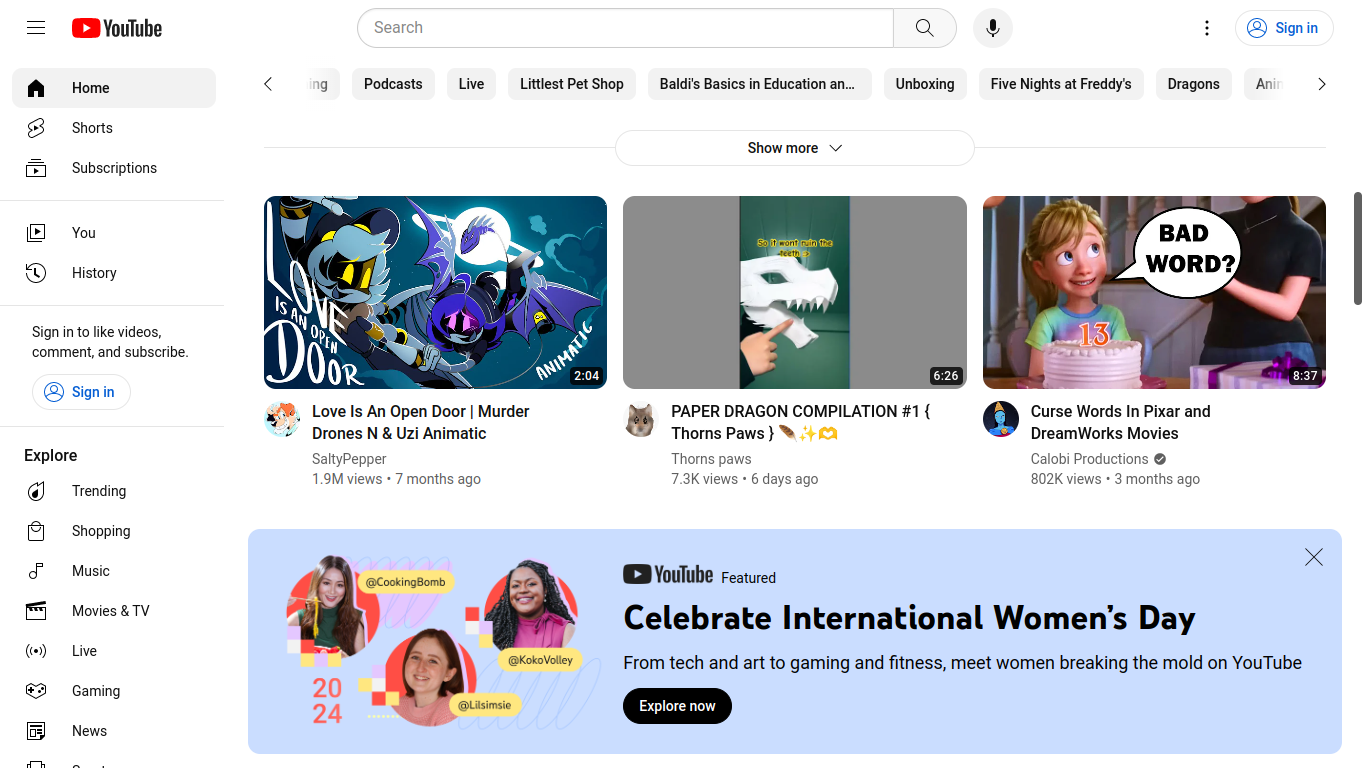Click the sidebar Sign in button
1366x768 pixels.
81,392
